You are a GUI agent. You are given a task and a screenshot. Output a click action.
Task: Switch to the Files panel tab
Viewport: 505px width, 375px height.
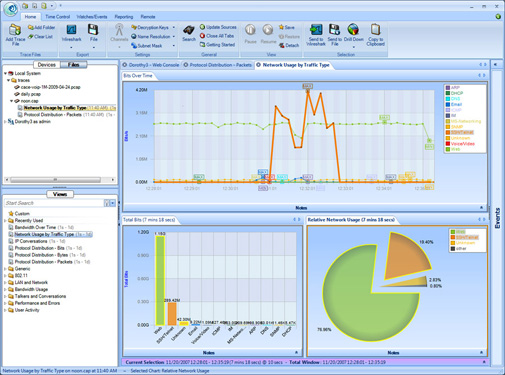tap(74, 65)
